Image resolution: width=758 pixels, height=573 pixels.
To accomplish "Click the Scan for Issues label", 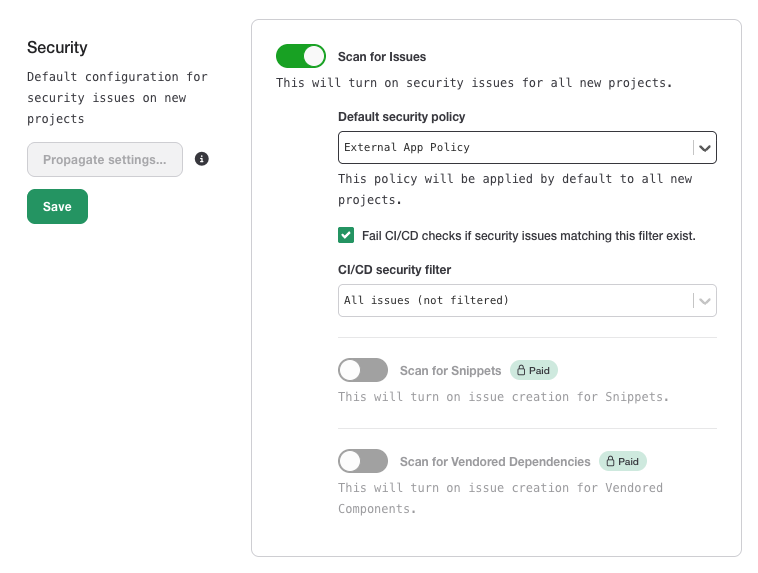I will point(382,57).
